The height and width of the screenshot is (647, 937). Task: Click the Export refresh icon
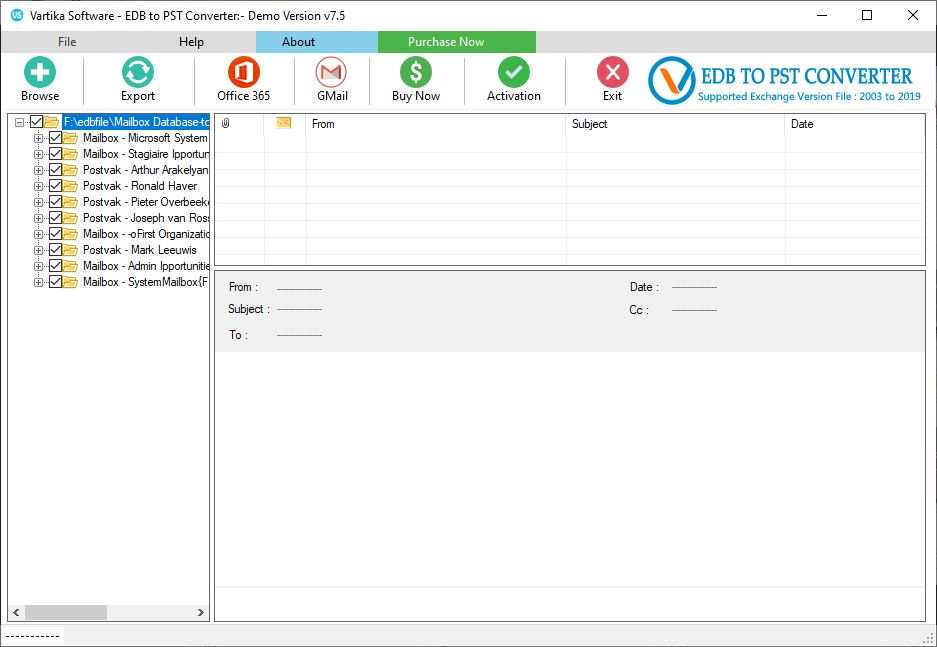(x=138, y=72)
